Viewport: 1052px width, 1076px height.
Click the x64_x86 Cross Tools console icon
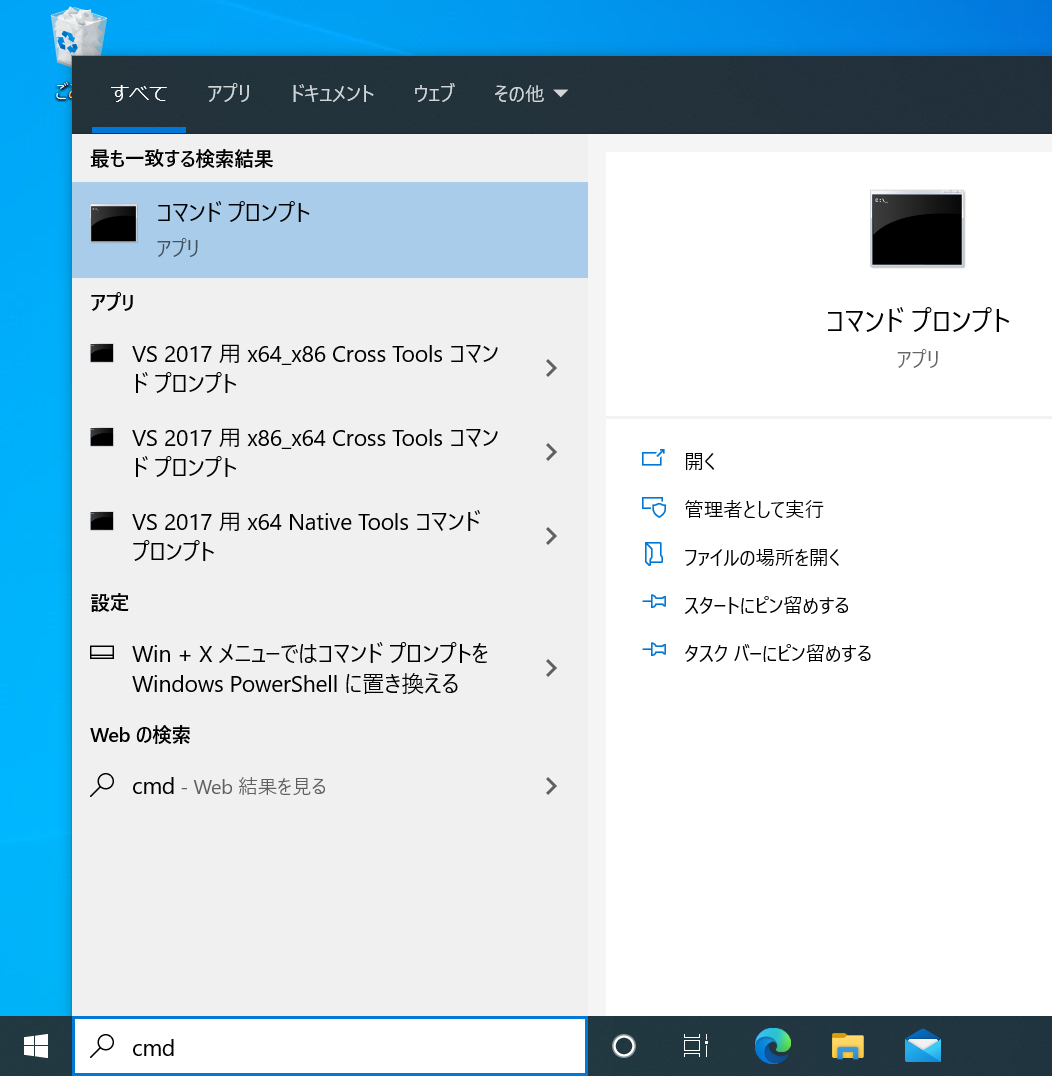point(102,353)
